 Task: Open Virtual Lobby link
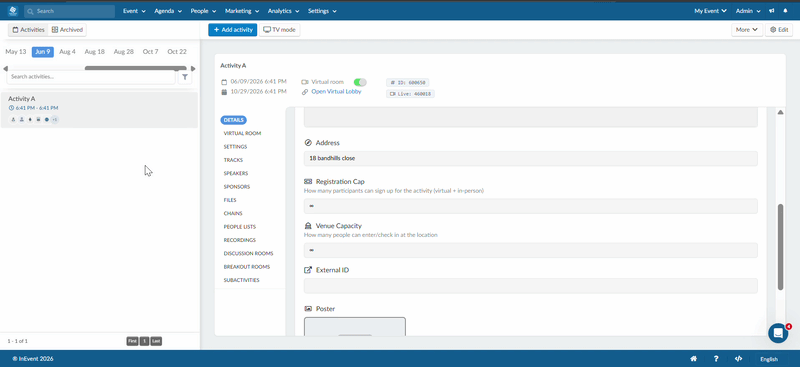tap(336, 92)
